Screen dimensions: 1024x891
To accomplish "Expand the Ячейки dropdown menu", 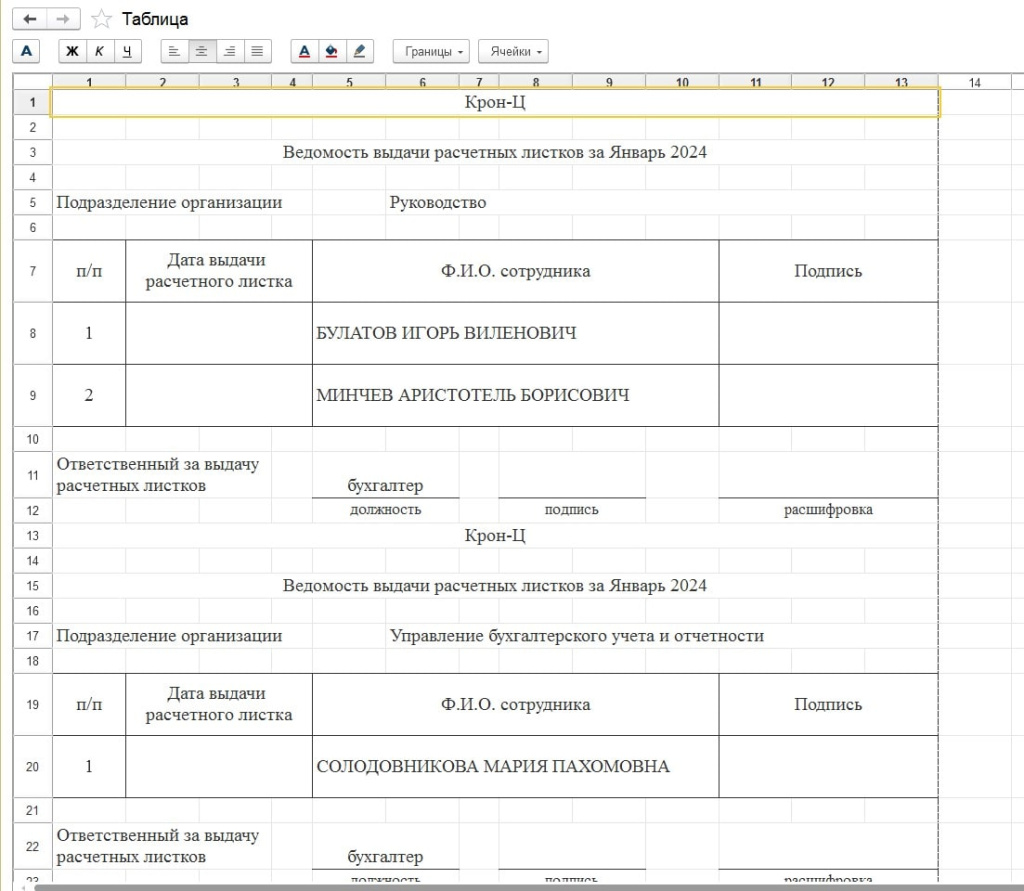I will (x=513, y=51).
